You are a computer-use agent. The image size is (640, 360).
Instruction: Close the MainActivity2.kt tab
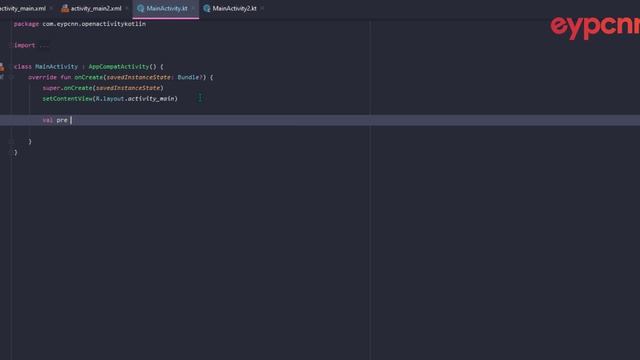tap(262, 8)
